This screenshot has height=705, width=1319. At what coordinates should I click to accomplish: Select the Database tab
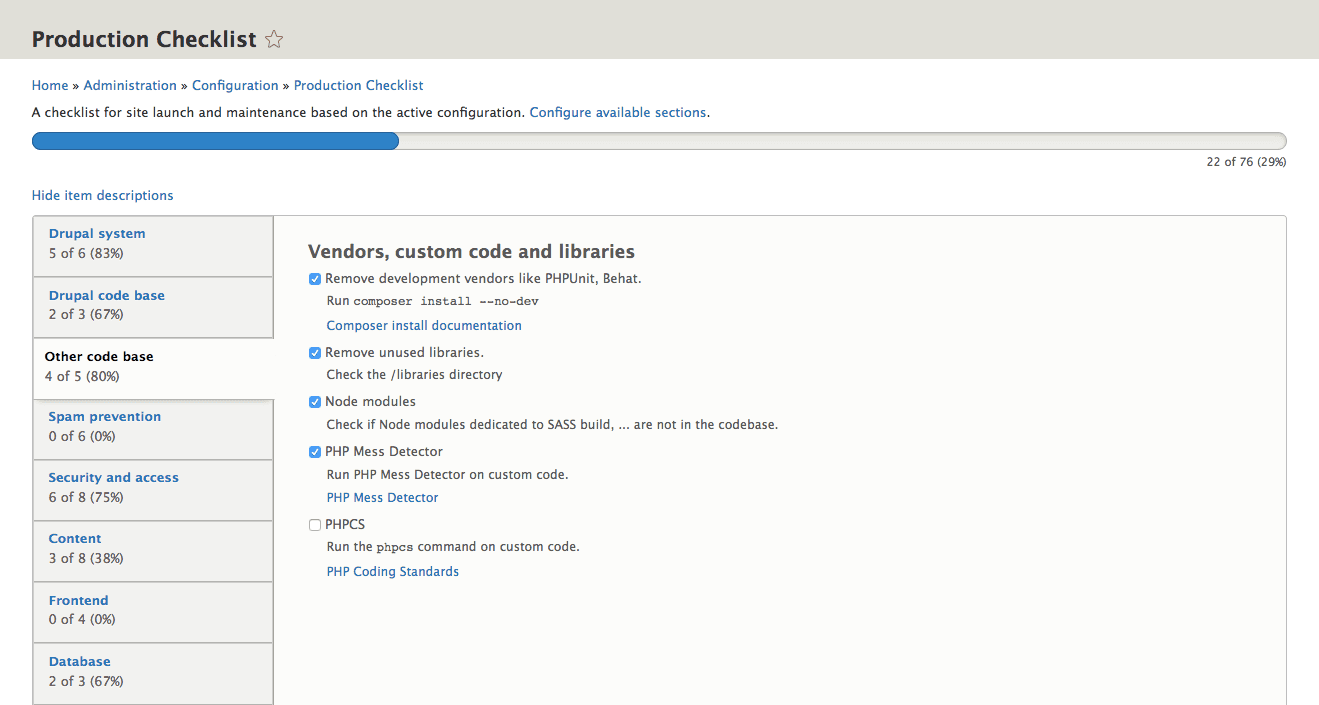[x=79, y=662]
